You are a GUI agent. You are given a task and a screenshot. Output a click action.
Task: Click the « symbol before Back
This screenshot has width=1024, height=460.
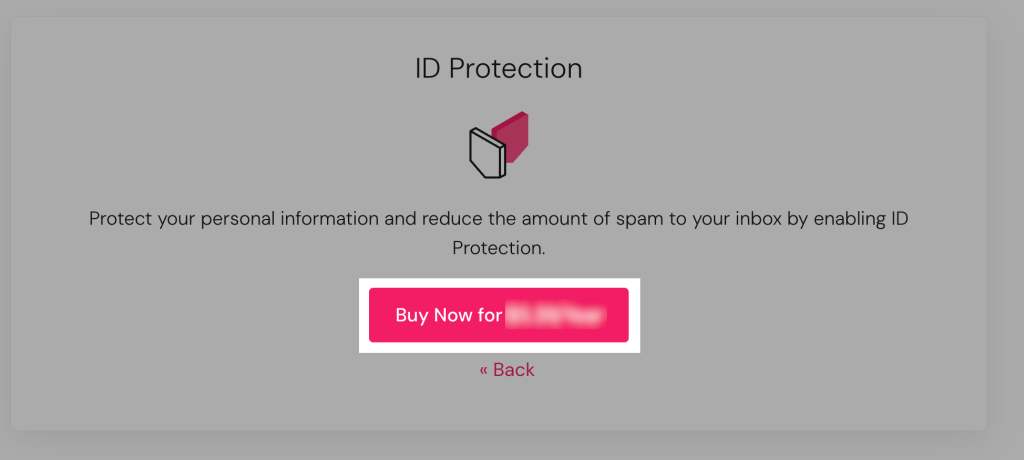click(x=484, y=370)
